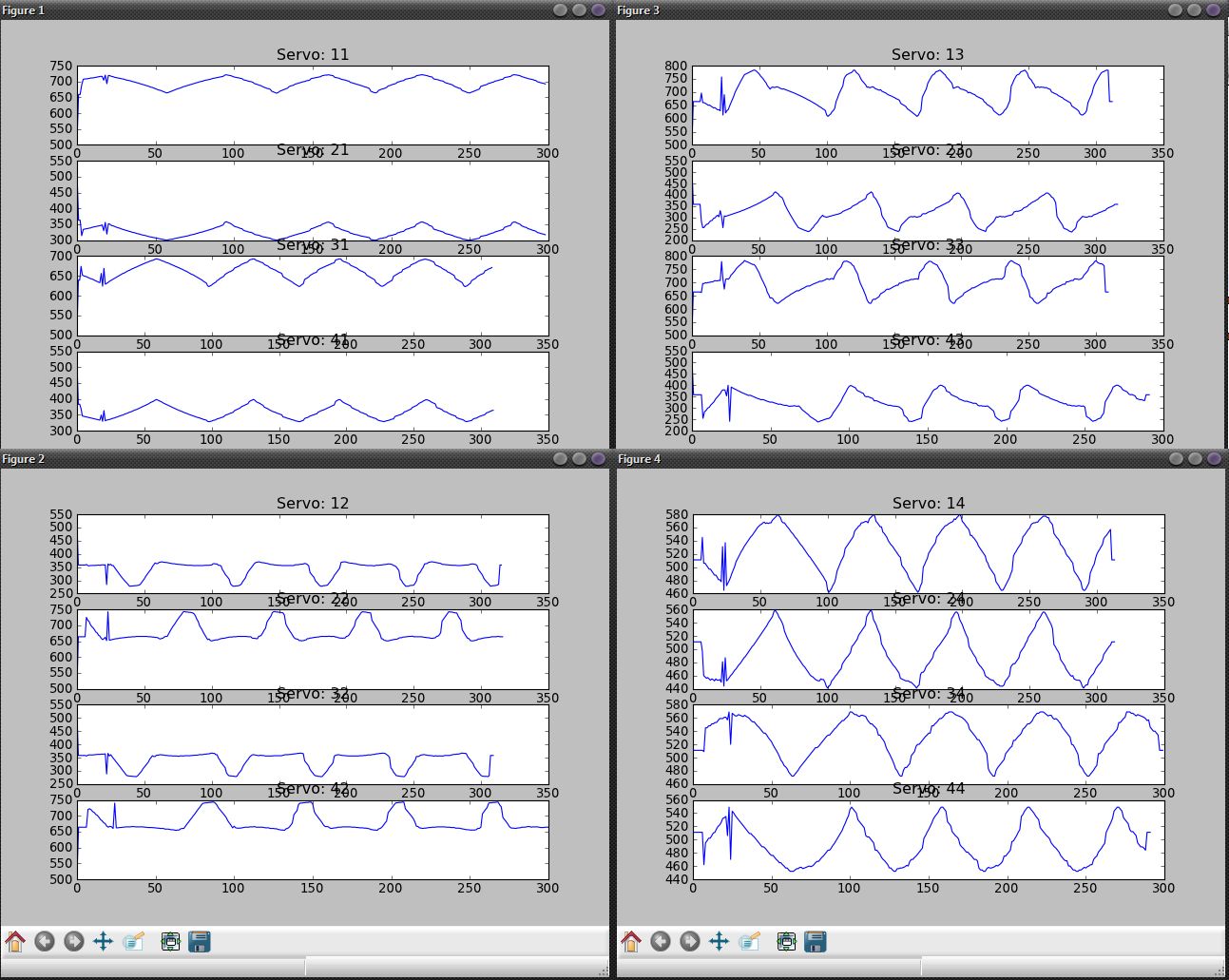Click the Figure 1 title bar text
Viewport: 1229px width, 980px height.
pyautogui.click(x=24, y=10)
